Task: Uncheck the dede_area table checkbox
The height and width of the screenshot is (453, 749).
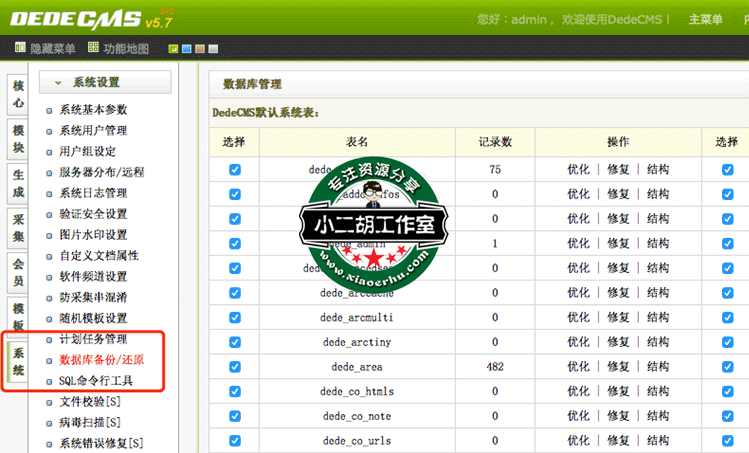Action: pyautogui.click(x=235, y=366)
